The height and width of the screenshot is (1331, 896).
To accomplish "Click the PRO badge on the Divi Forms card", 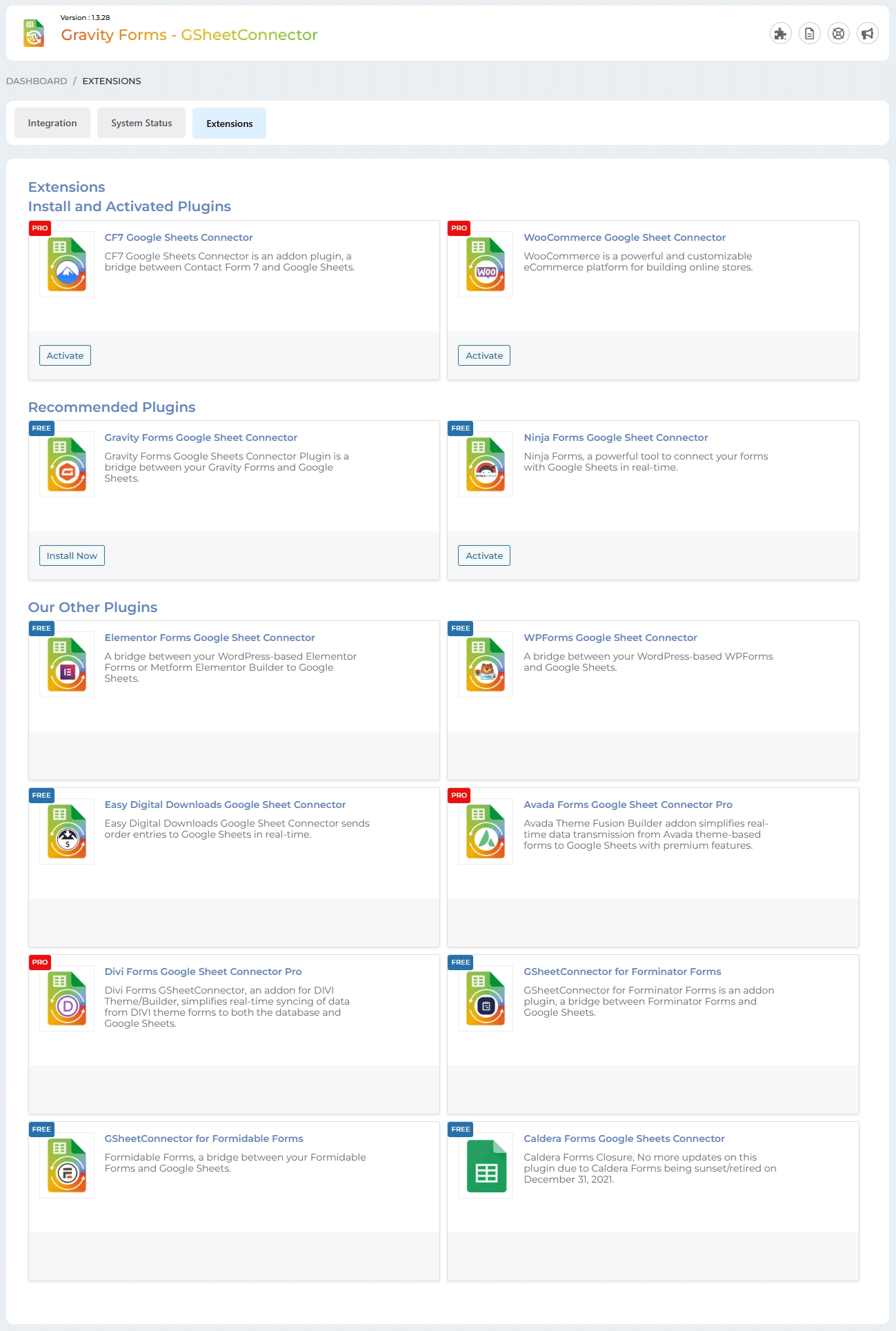I will 40,962.
